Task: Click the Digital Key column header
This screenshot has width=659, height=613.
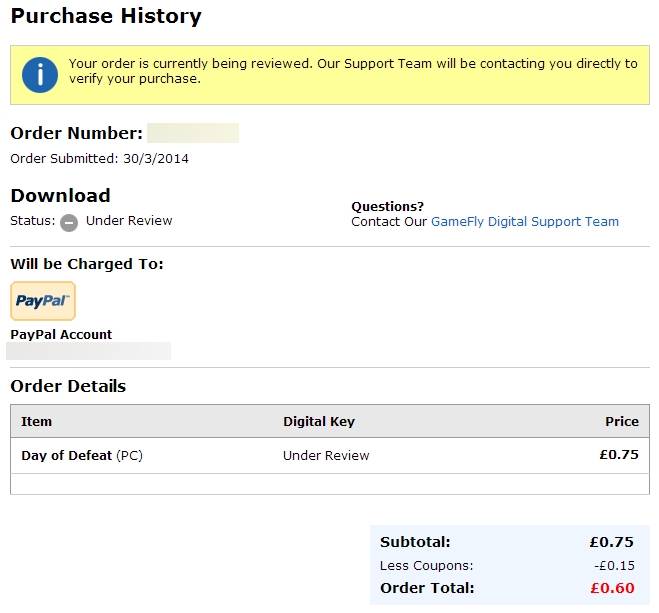Action: pos(319,422)
